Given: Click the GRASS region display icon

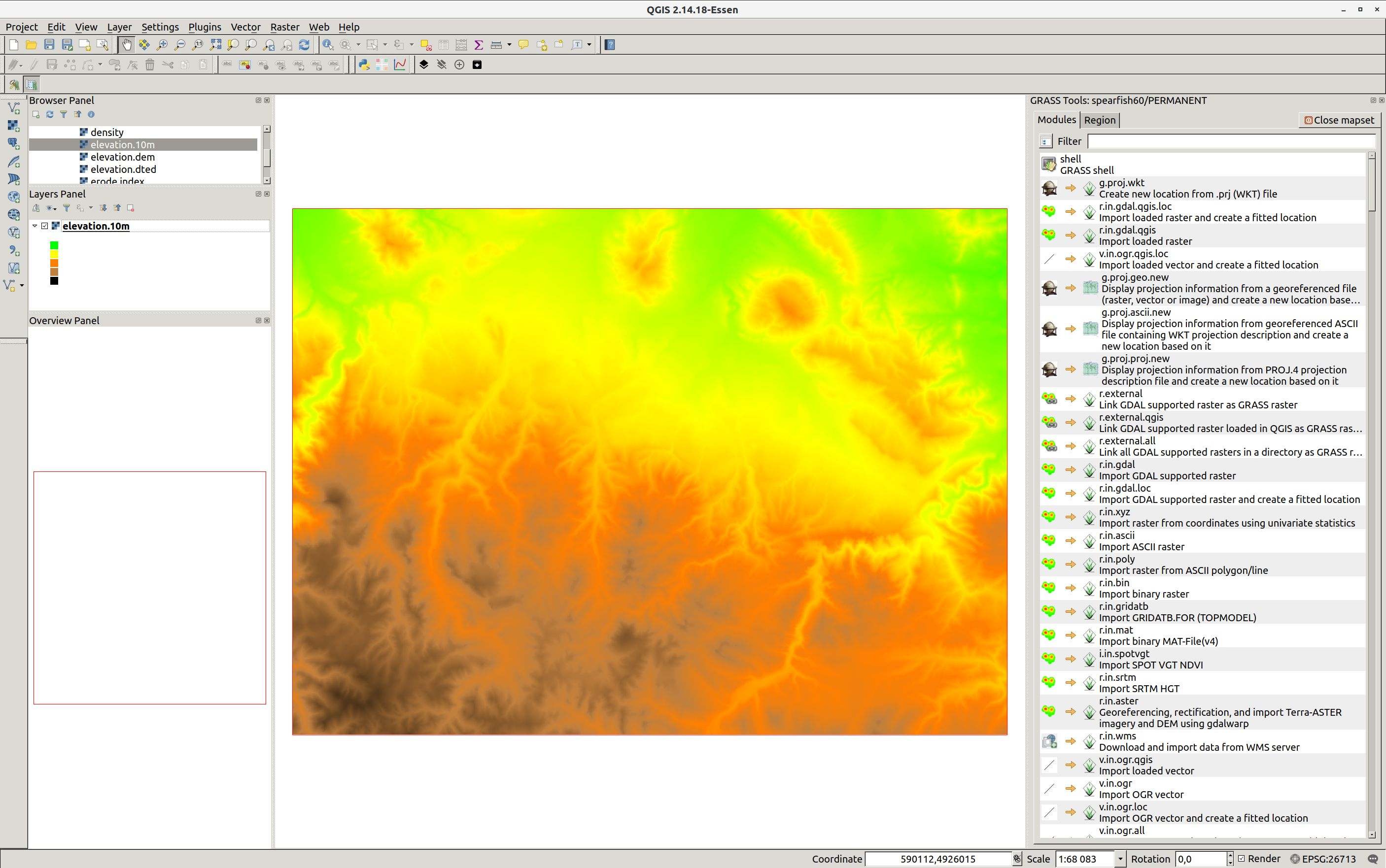Looking at the screenshot, I should coord(32,85).
